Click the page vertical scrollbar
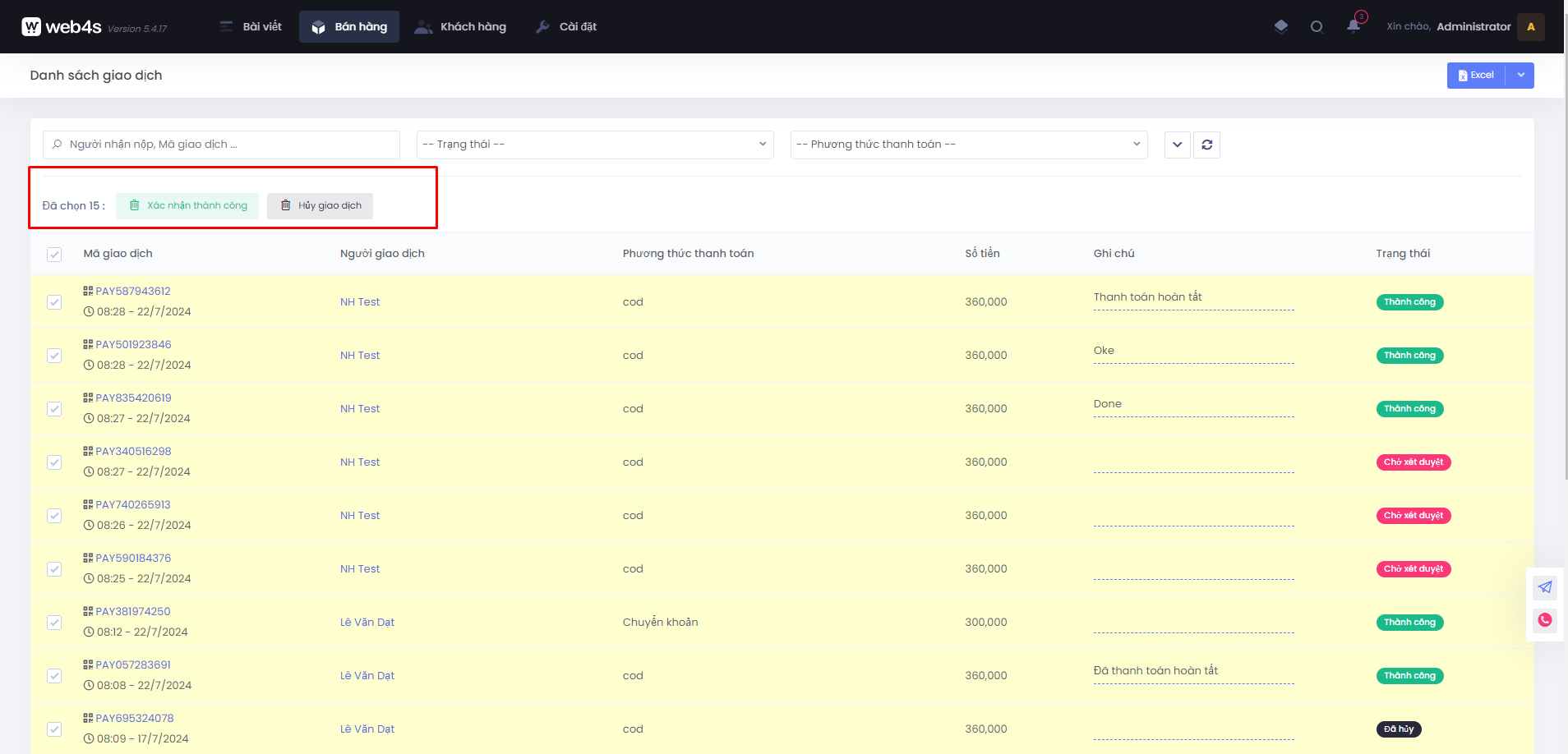1568x754 pixels. (1565, 246)
